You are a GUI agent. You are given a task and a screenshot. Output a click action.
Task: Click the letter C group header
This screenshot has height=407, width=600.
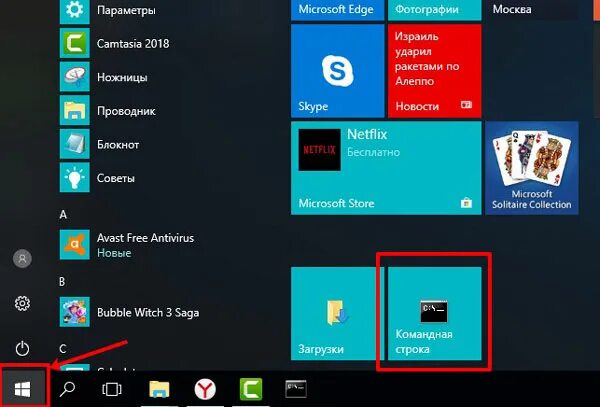[63, 349]
